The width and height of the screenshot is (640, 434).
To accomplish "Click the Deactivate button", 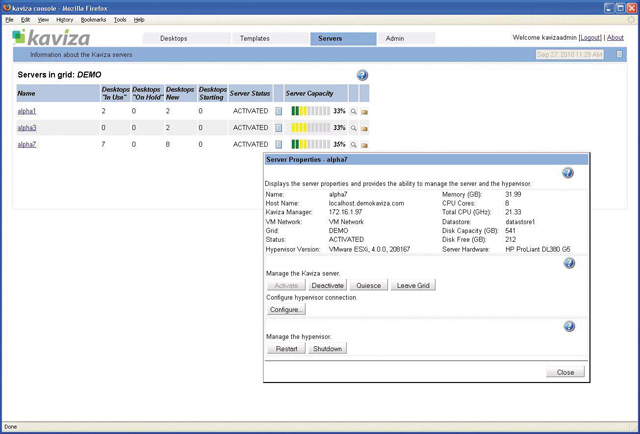I will coord(327,285).
